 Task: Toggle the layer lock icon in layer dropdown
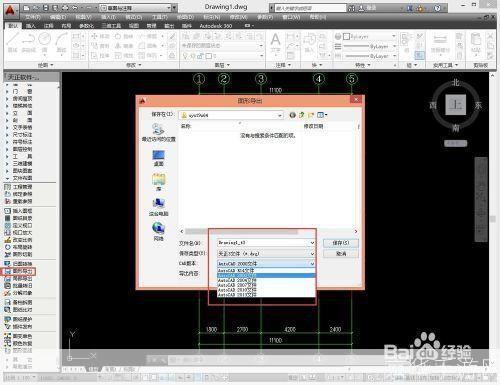click(200, 56)
